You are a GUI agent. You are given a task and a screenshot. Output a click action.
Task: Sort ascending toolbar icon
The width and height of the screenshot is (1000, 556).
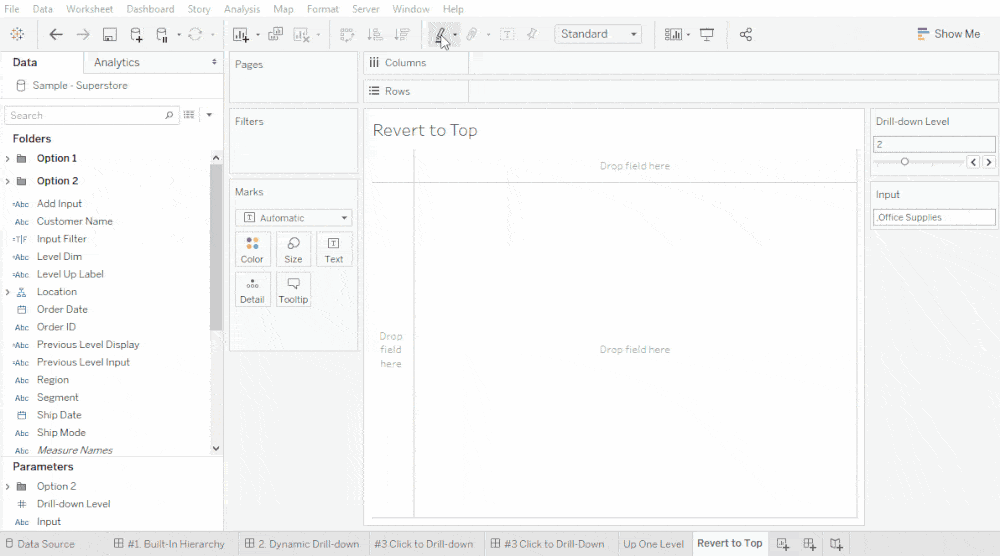pos(375,34)
